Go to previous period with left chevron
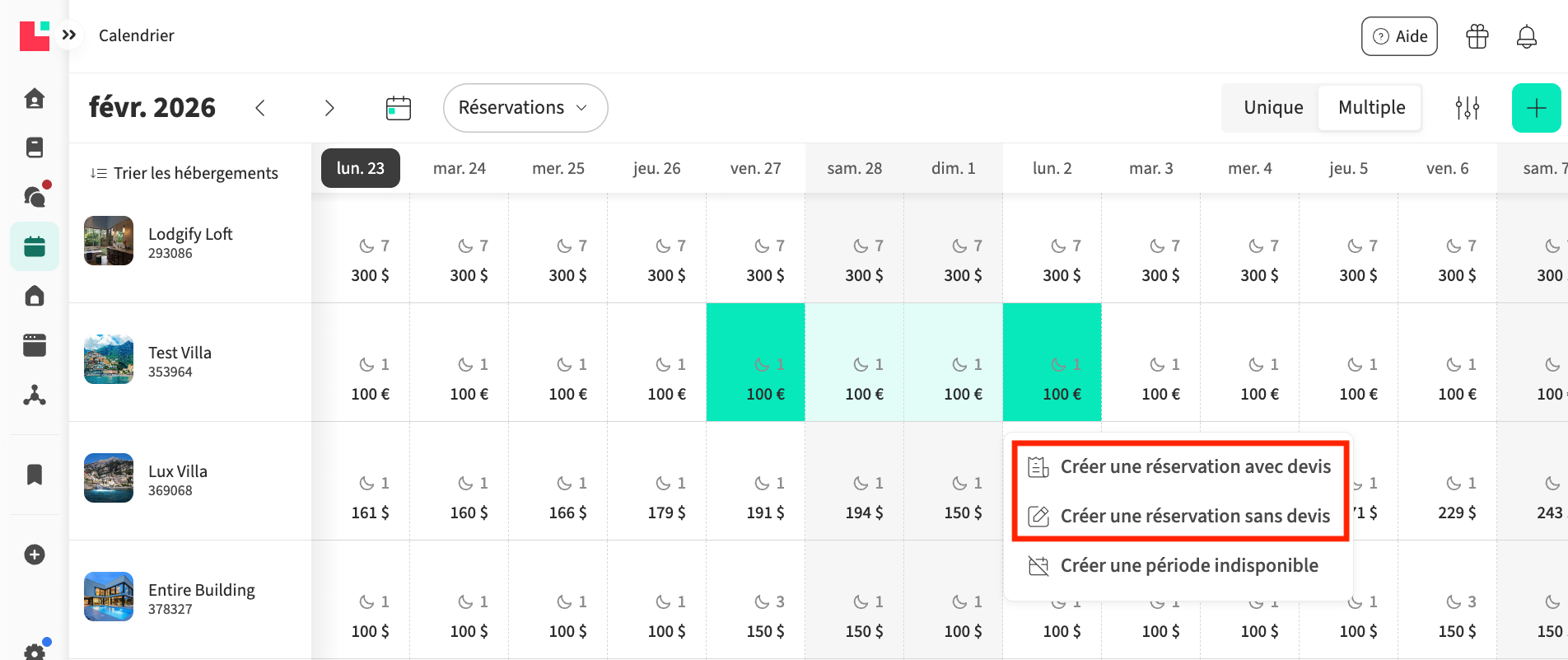Viewport: 1568px width, 660px height. coord(260,108)
